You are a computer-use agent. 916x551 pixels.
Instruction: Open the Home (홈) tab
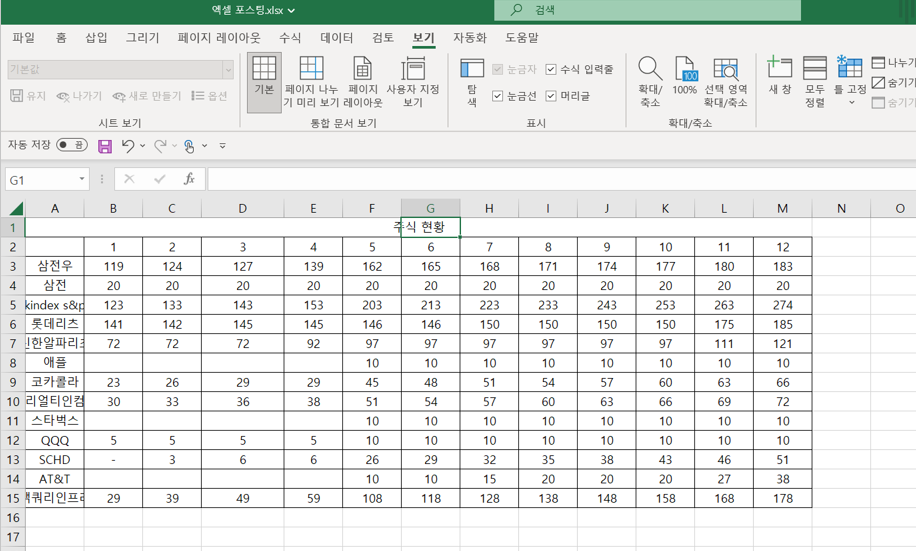coord(61,38)
